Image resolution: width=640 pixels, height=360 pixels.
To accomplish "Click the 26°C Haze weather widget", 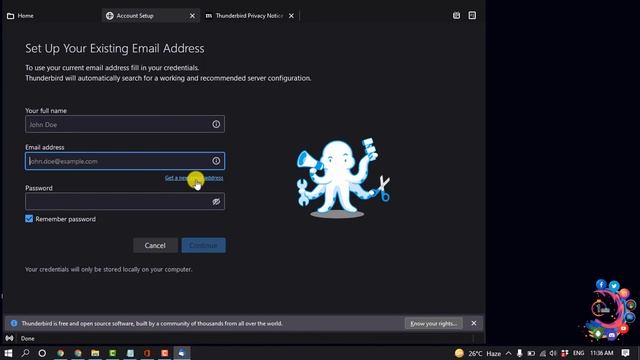I will point(478,353).
